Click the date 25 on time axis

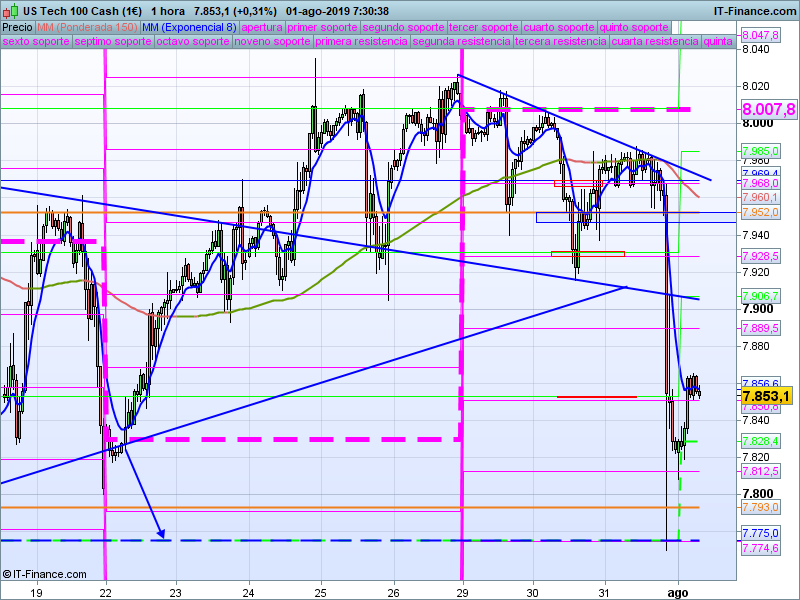pos(321,593)
